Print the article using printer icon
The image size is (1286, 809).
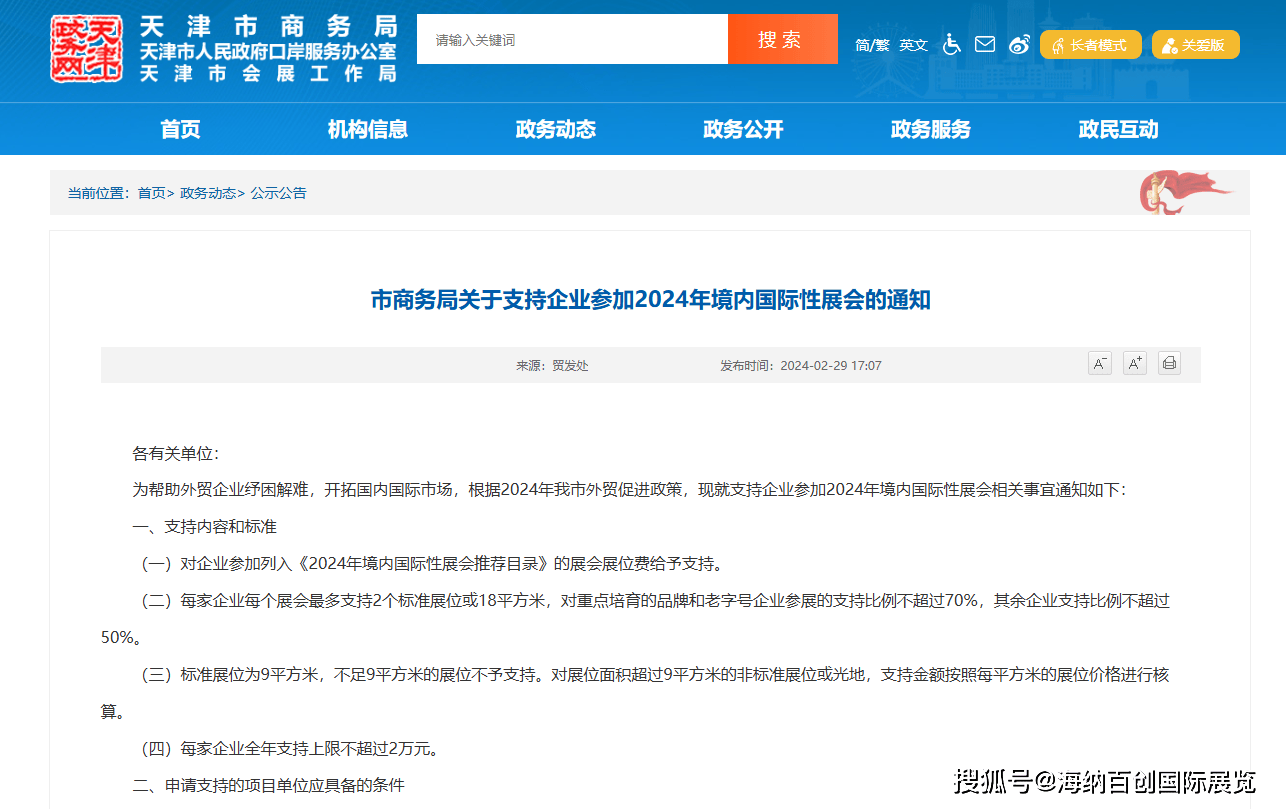pyautogui.click(x=1169, y=363)
